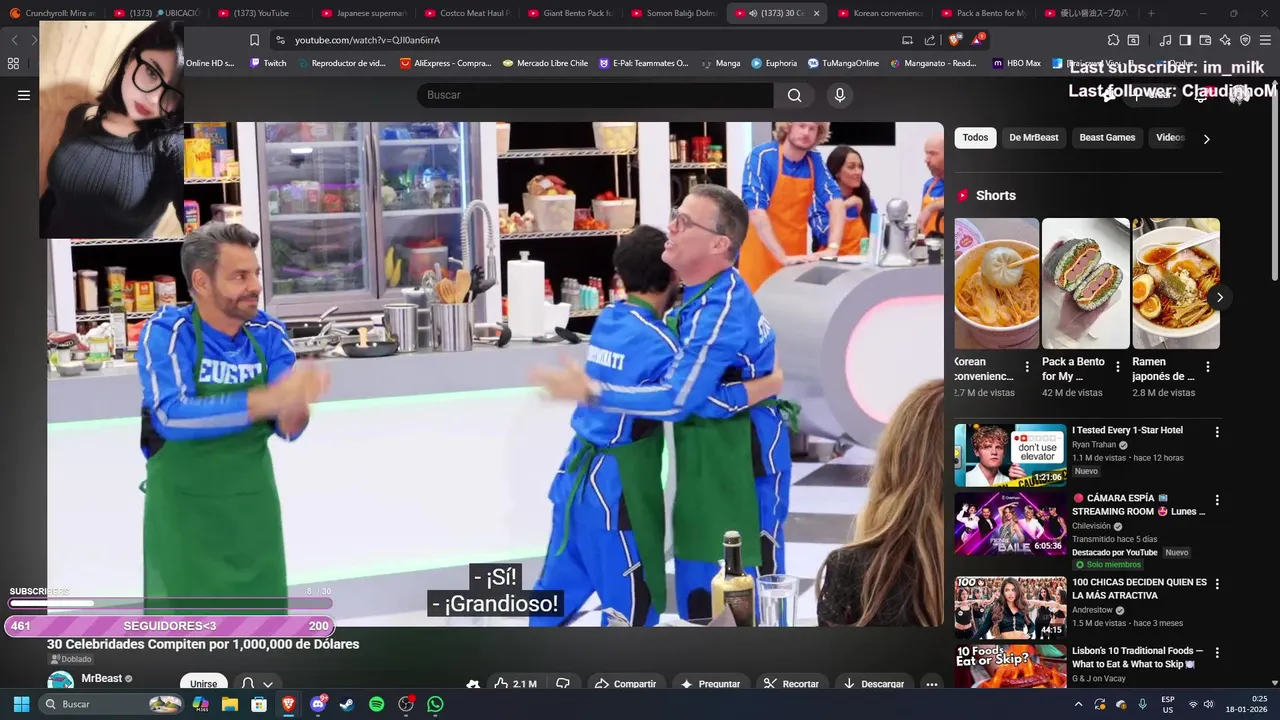Viewport: 1280px width, 720px height.
Task: Open File Explorer from the taskbar
Action: 229,704
